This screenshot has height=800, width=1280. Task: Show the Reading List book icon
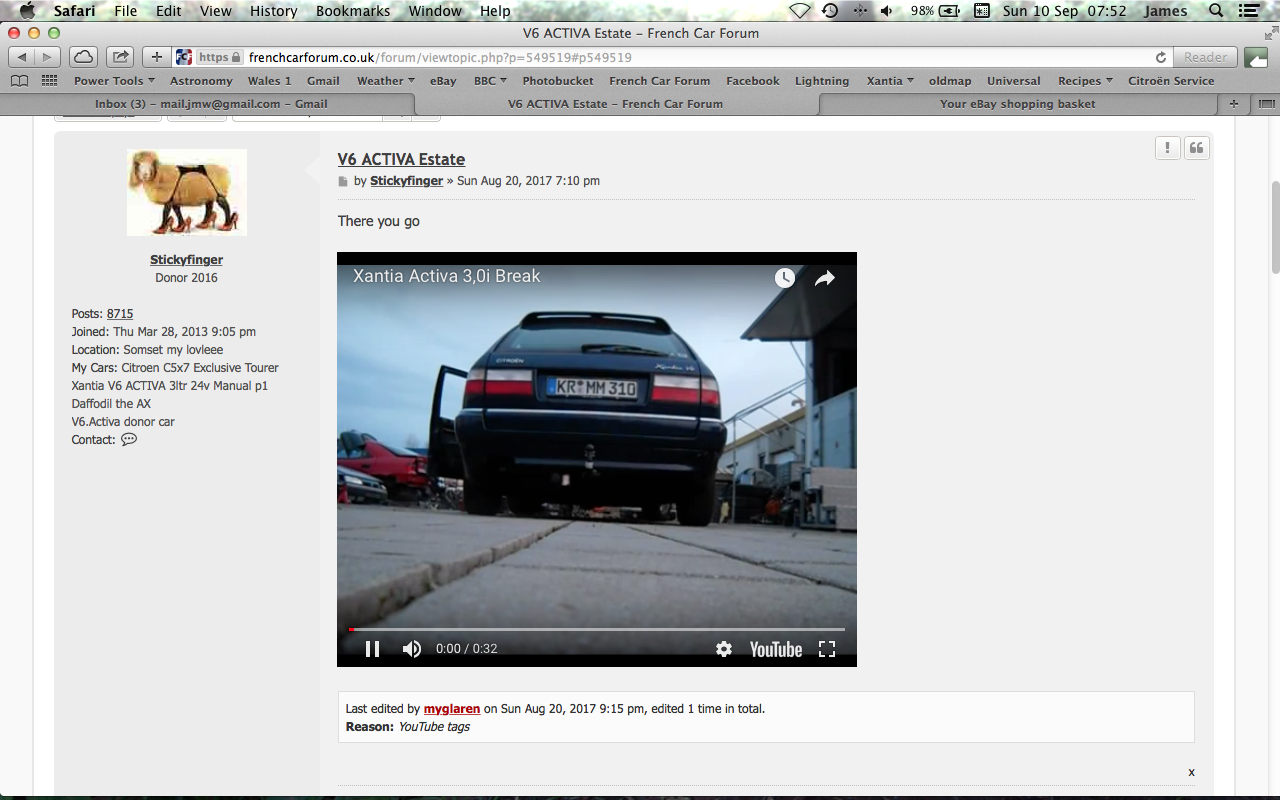click(19, 81)
